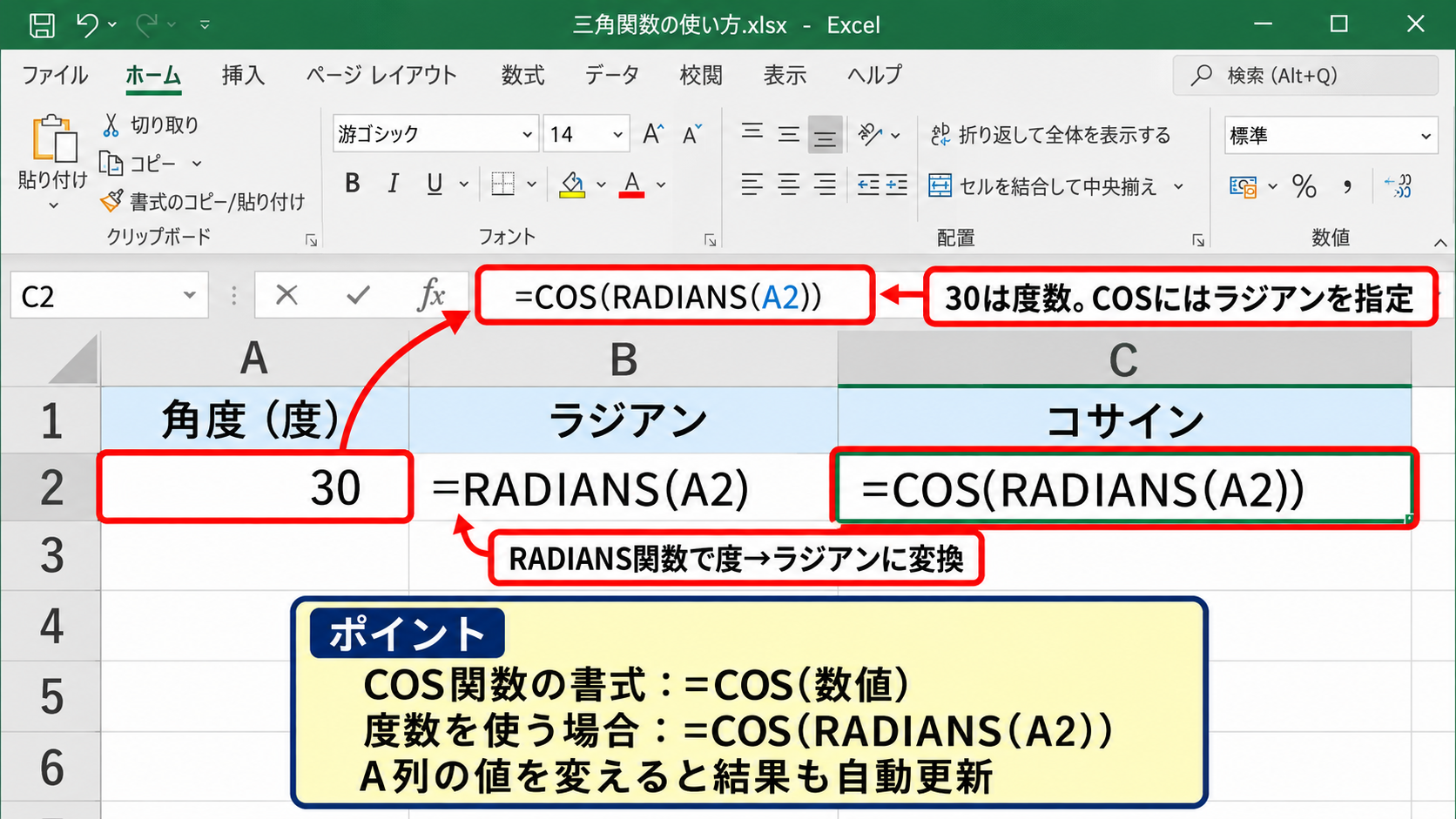Click the Increase Indent icon
The height and width of the screenshot is (819, 1456).
point(896,185)
